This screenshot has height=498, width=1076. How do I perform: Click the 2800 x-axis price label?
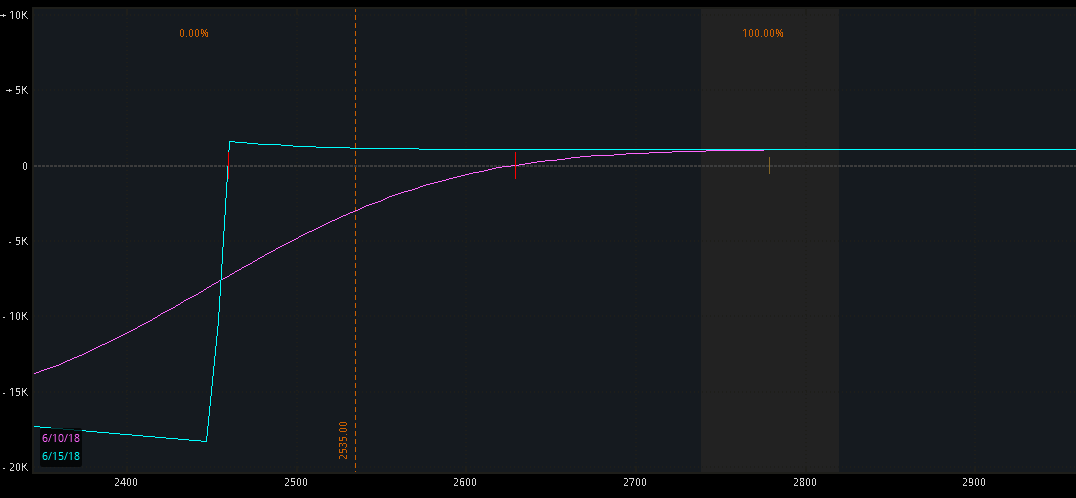[805, 482]
